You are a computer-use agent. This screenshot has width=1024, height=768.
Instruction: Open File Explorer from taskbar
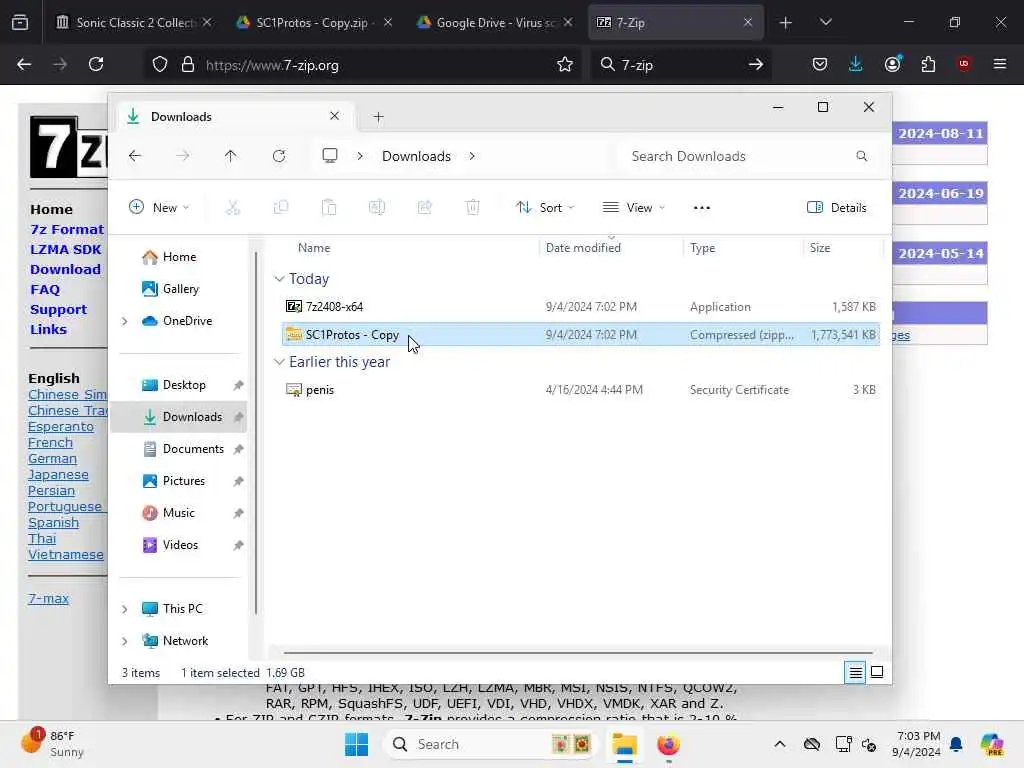pyautogui.click(x=624, y=744)
